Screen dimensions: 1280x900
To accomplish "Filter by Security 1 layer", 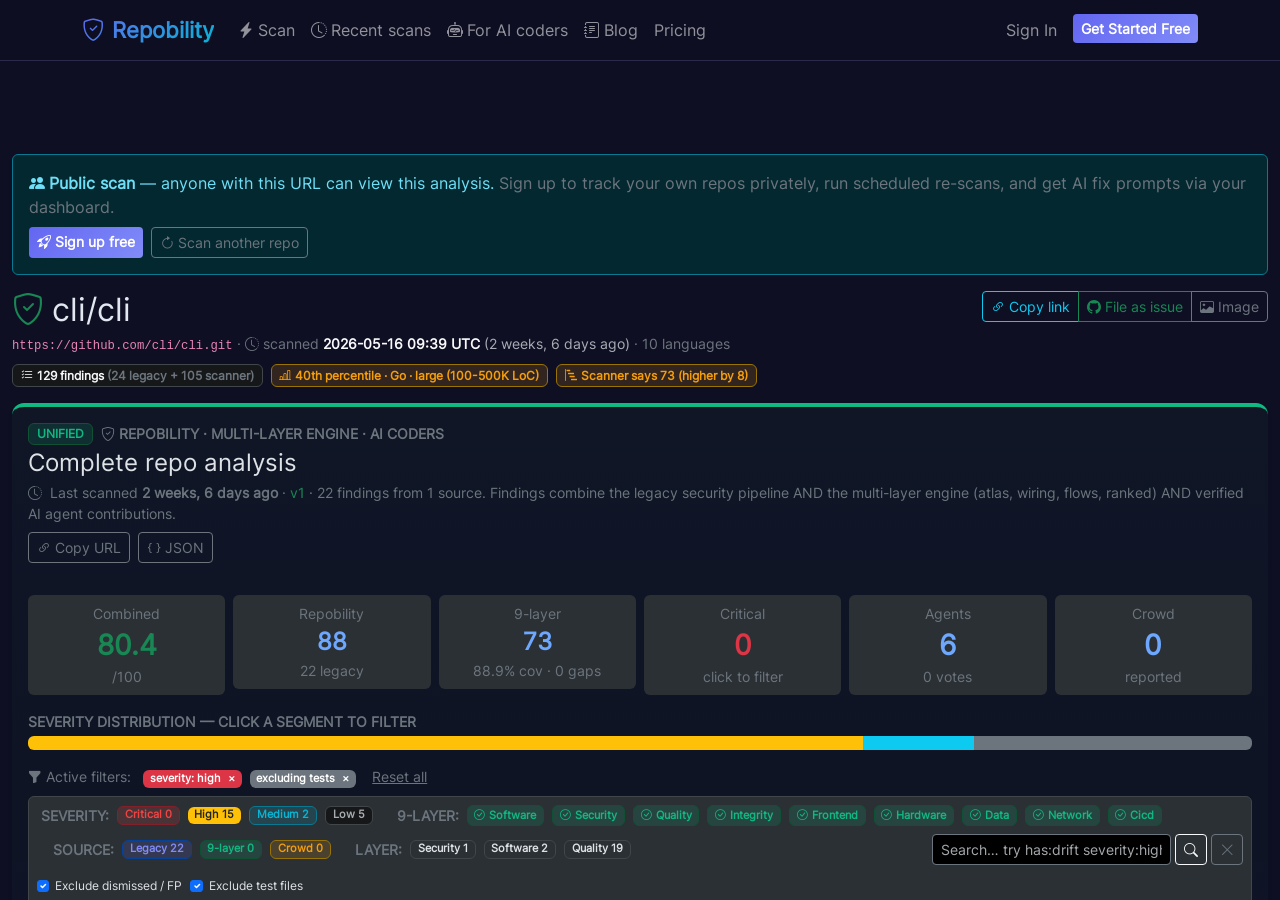I will click(443, 849).
